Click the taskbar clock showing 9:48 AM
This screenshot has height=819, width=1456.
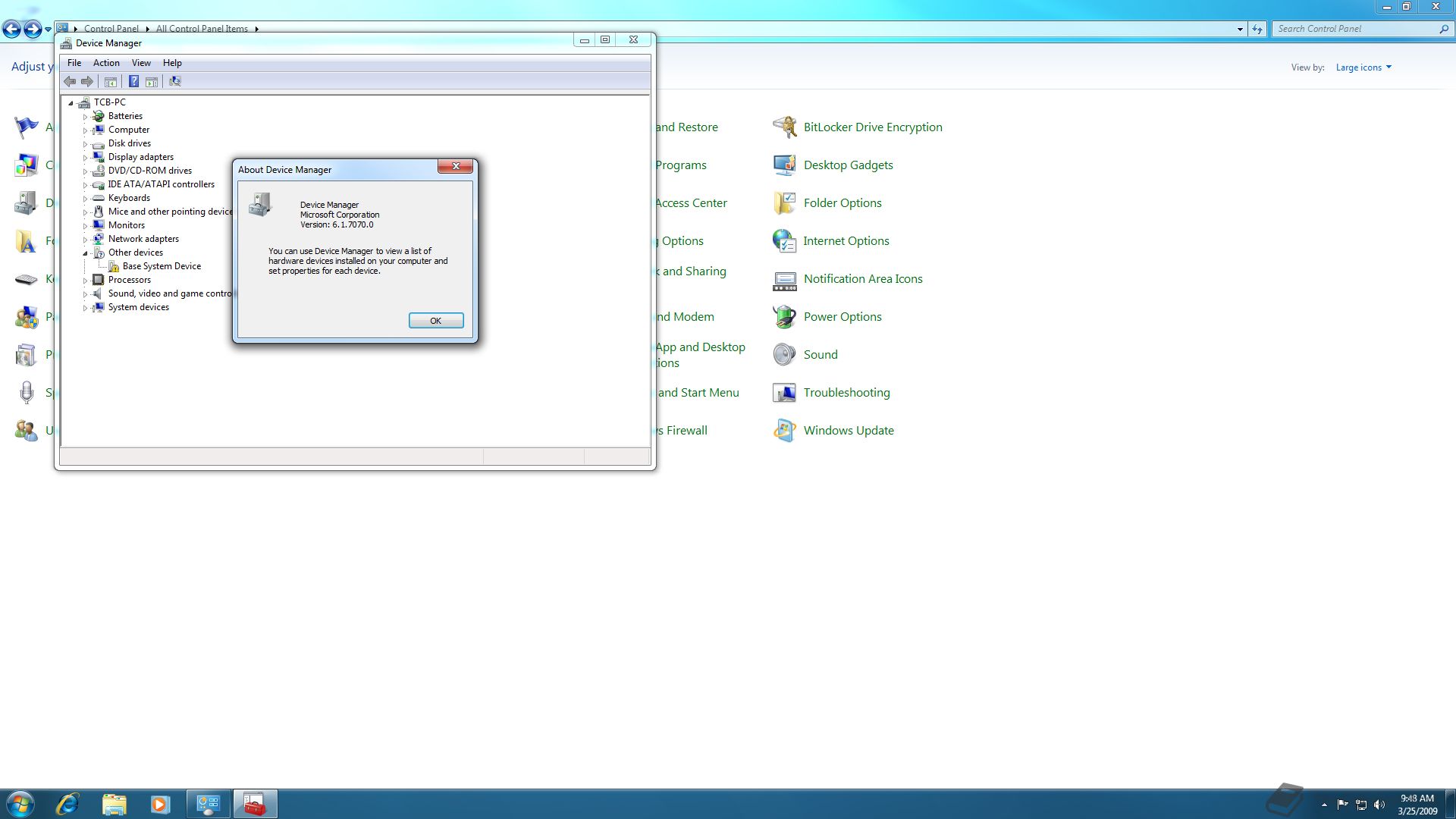1417,805
